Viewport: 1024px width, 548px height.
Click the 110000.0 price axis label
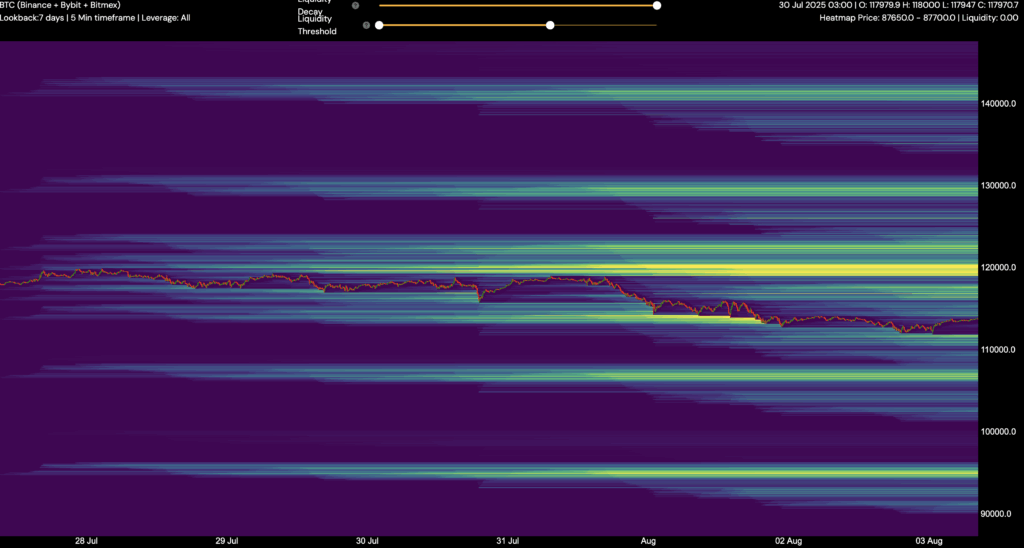pos(999,349)
